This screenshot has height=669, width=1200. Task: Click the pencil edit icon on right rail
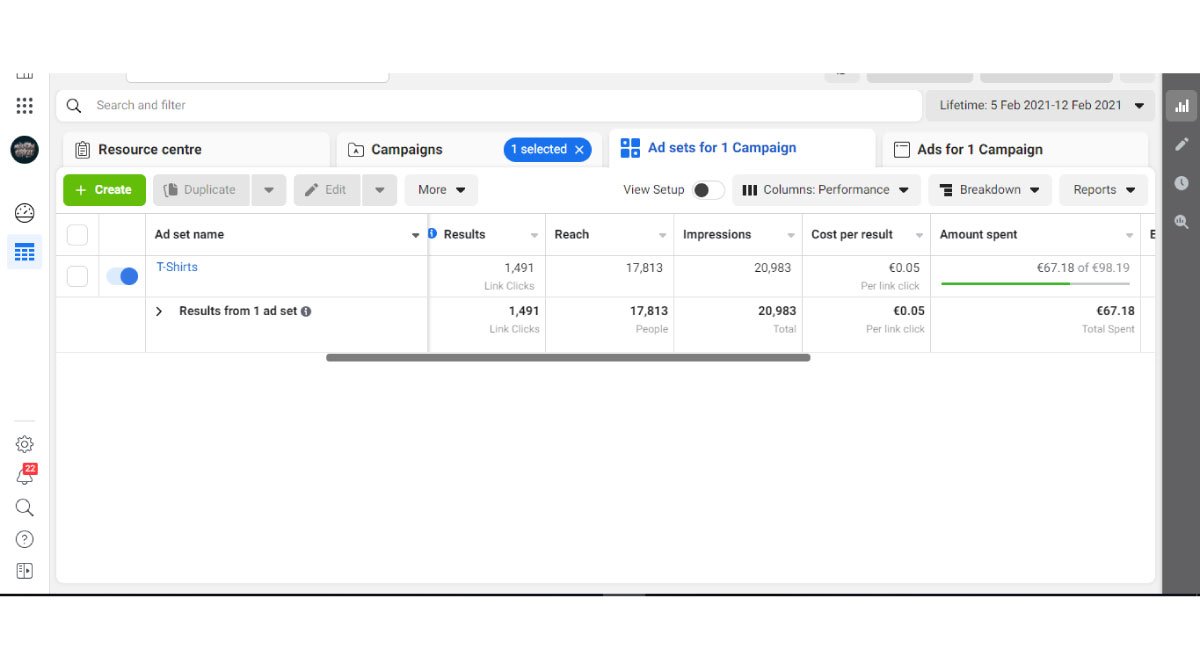pos(1181,144)
